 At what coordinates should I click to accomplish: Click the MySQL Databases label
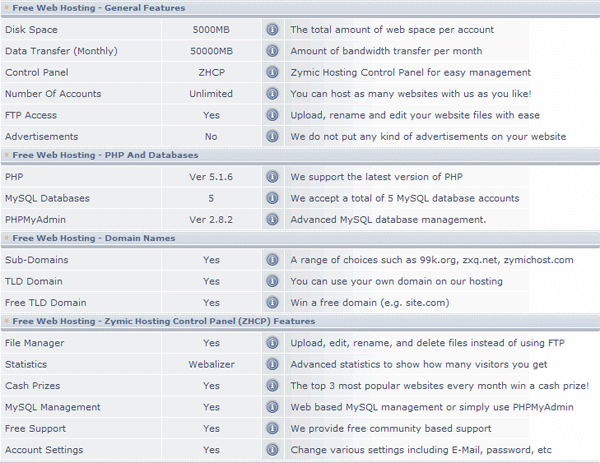pos(47,198)
